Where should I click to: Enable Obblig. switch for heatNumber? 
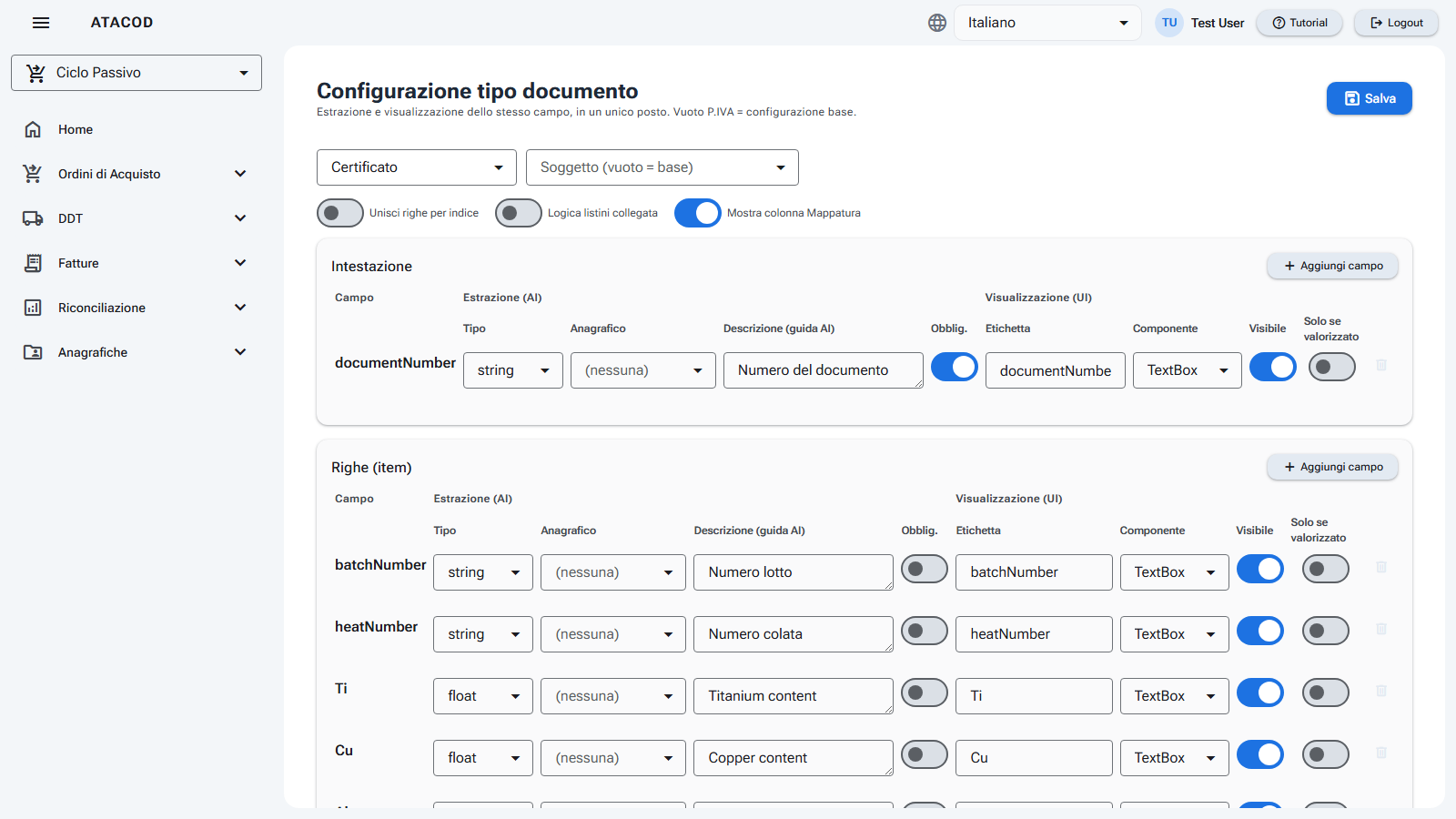(925, 631)
